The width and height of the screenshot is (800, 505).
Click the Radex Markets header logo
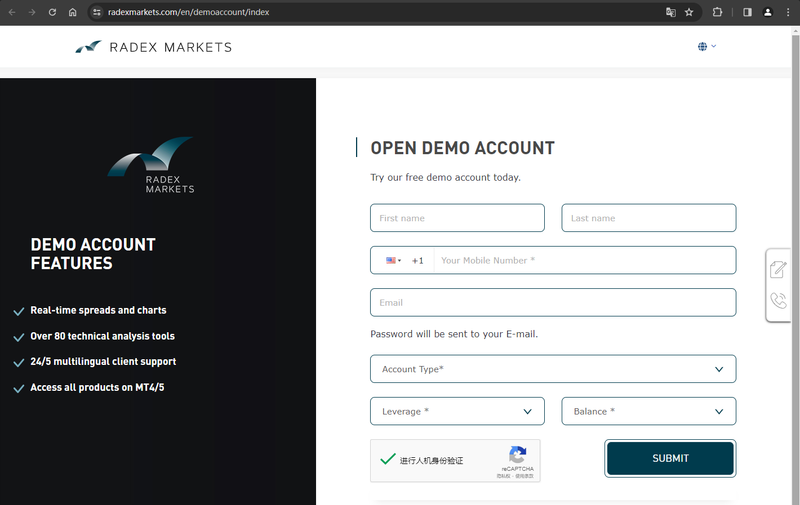[x=154, y=47]
